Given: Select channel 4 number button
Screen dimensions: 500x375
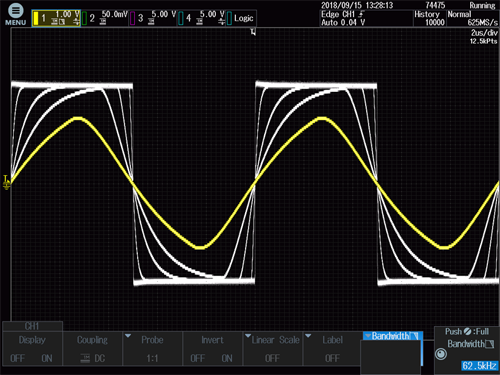Looking at the screenshot, I should [188, 18].
